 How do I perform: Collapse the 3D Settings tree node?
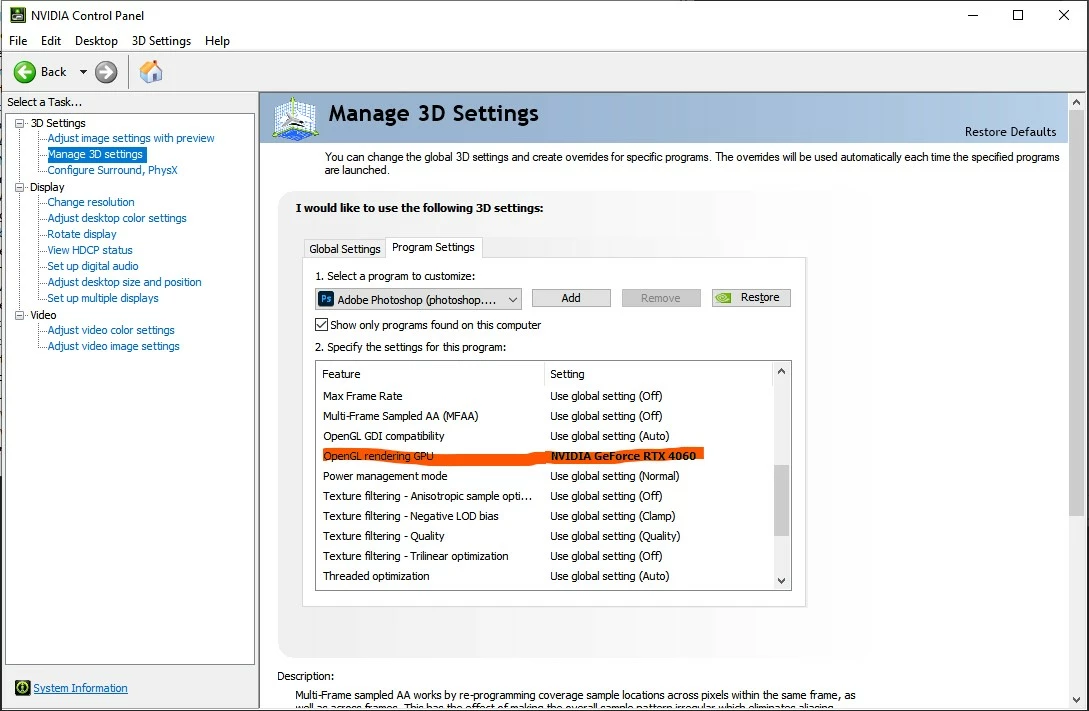coord(19,123)
